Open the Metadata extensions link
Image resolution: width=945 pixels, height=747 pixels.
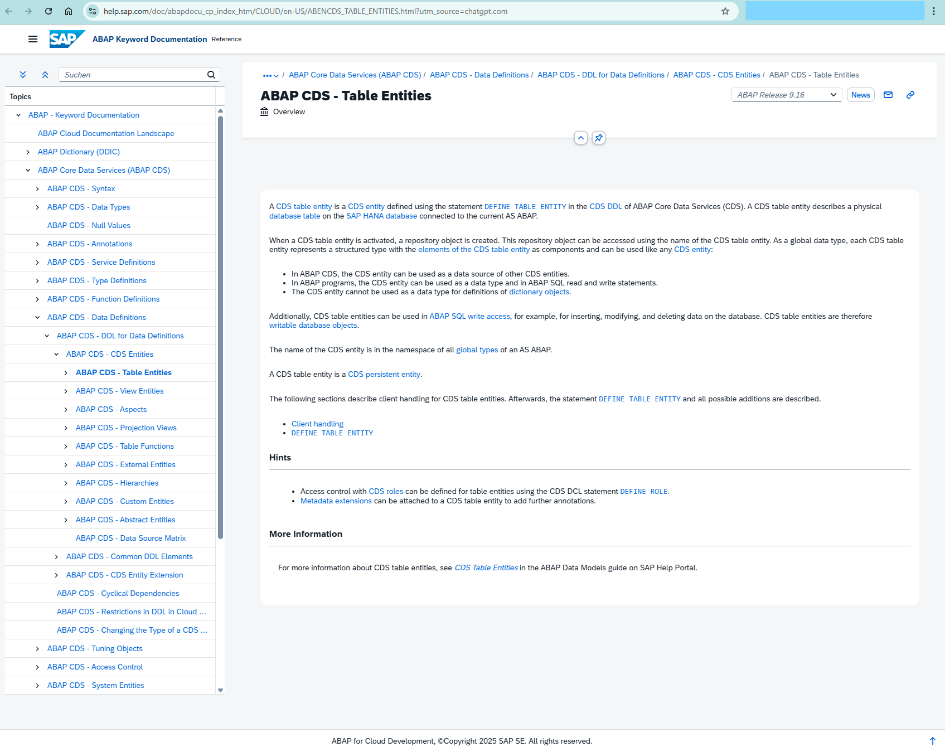coord(336,501)
